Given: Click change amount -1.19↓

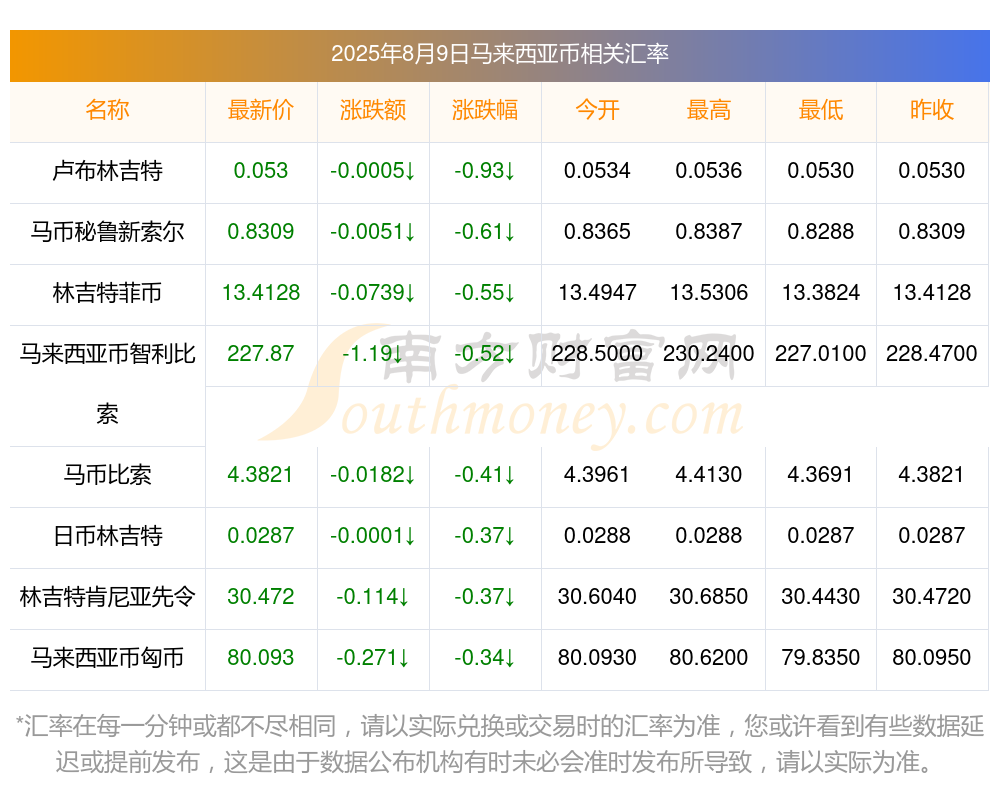Looking at the screenshot, I should (372, 353).
